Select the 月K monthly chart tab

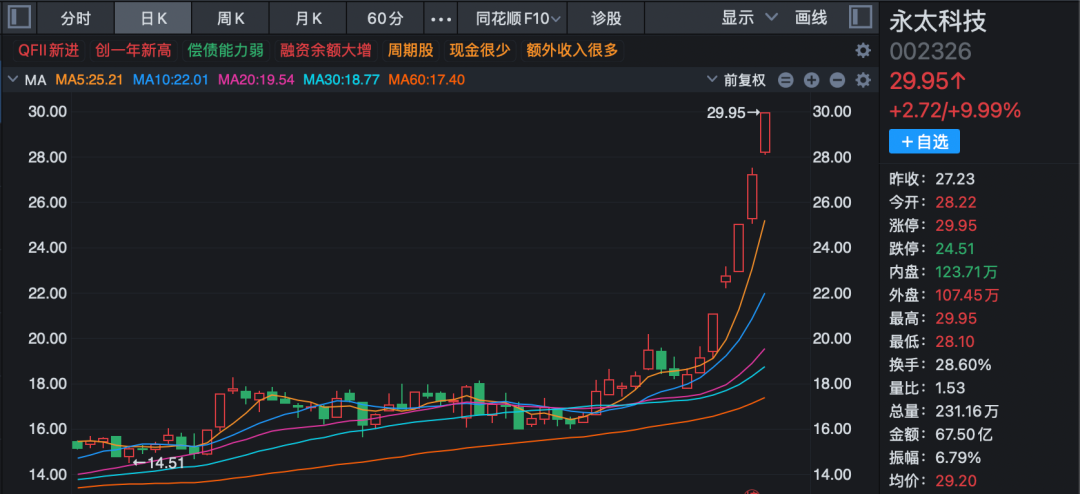tap(309, 18)
